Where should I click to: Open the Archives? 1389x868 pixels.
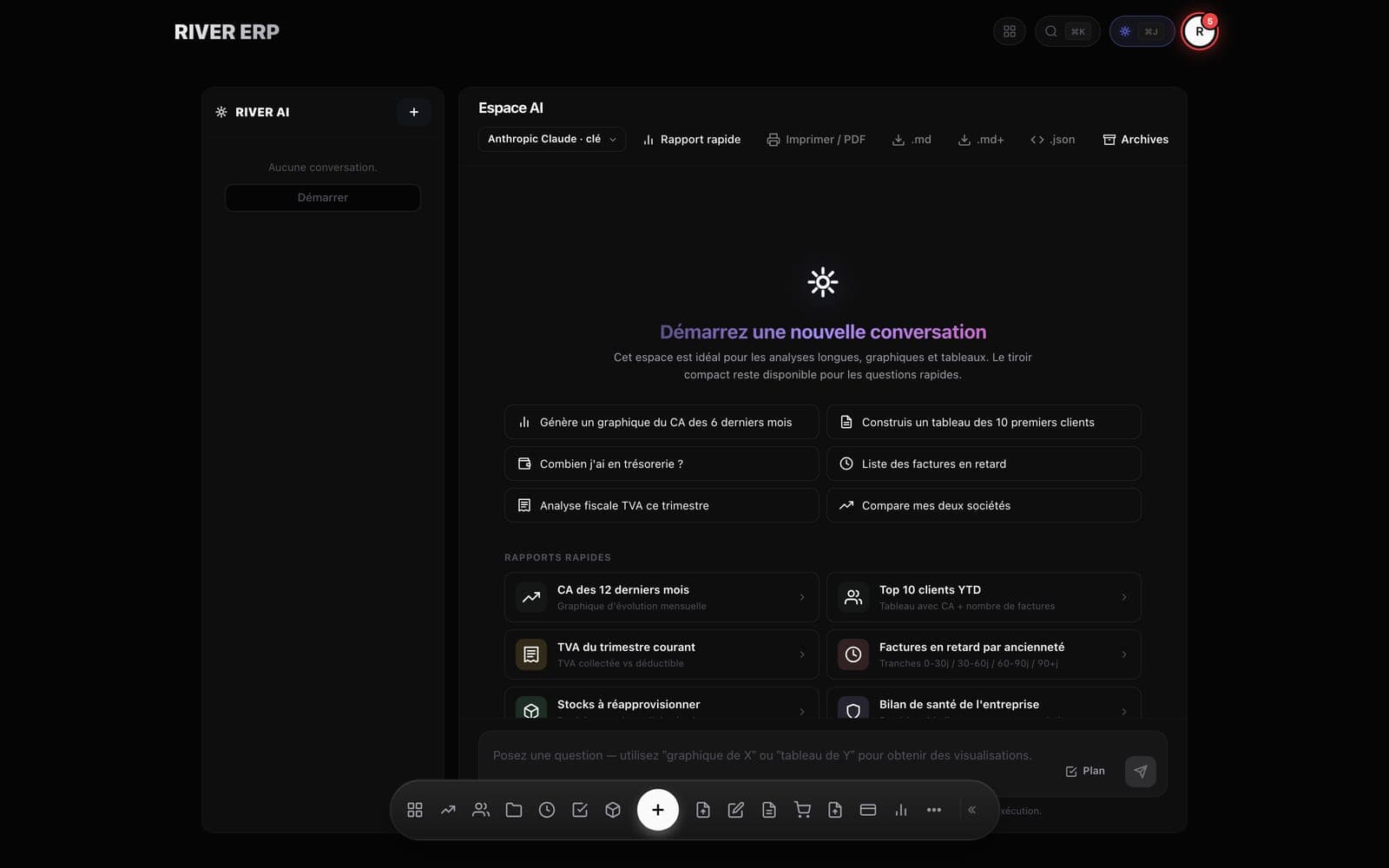[1136, 140]
